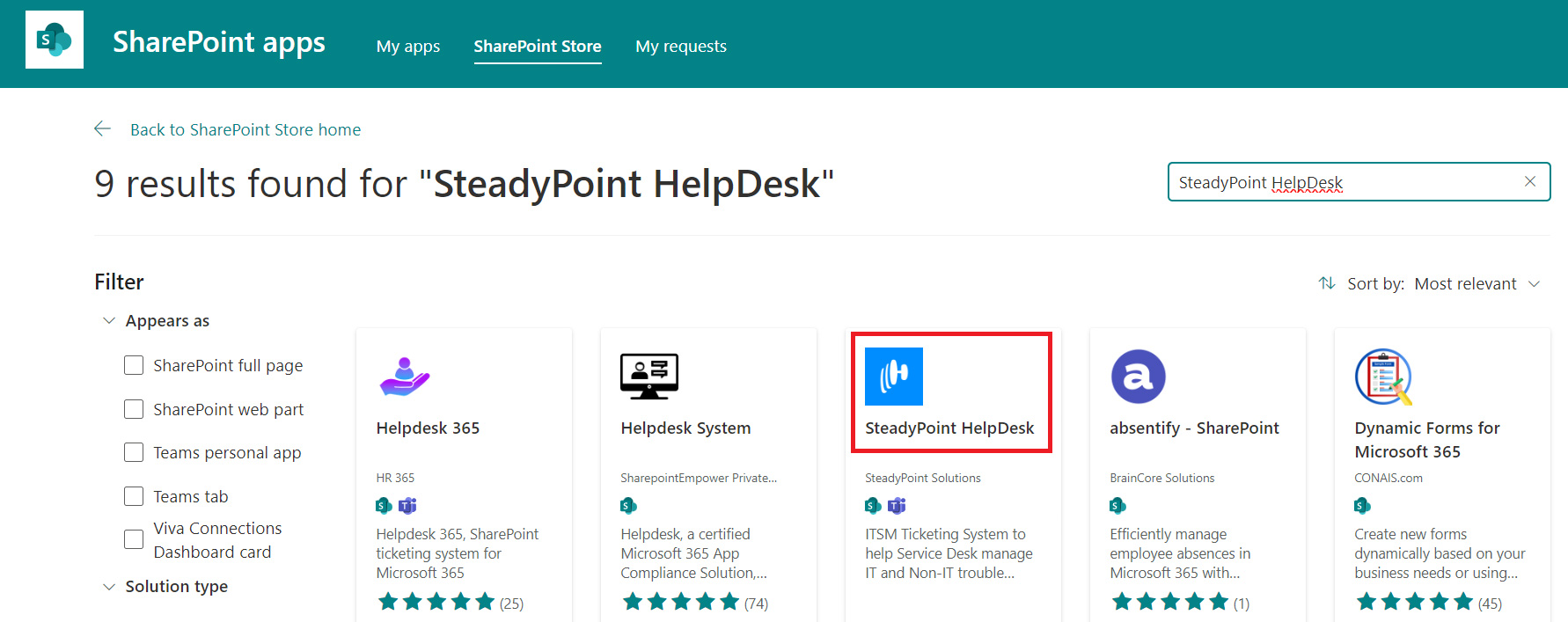
Task: Click the sort order arrows icon
Action: coord(1327,283)
